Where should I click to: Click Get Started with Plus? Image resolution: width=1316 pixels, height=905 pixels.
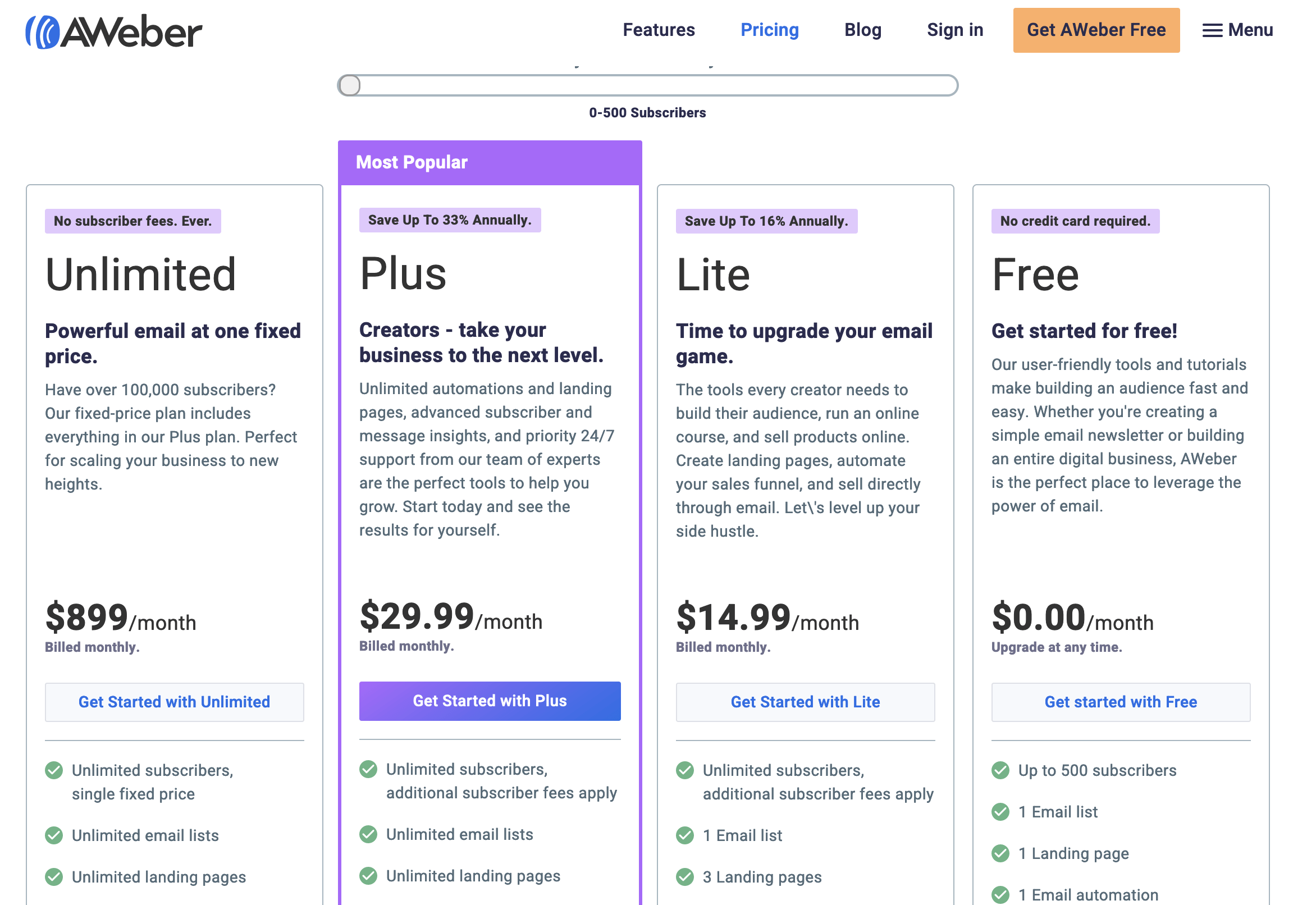pyautogui.click(x=490, y=701)
